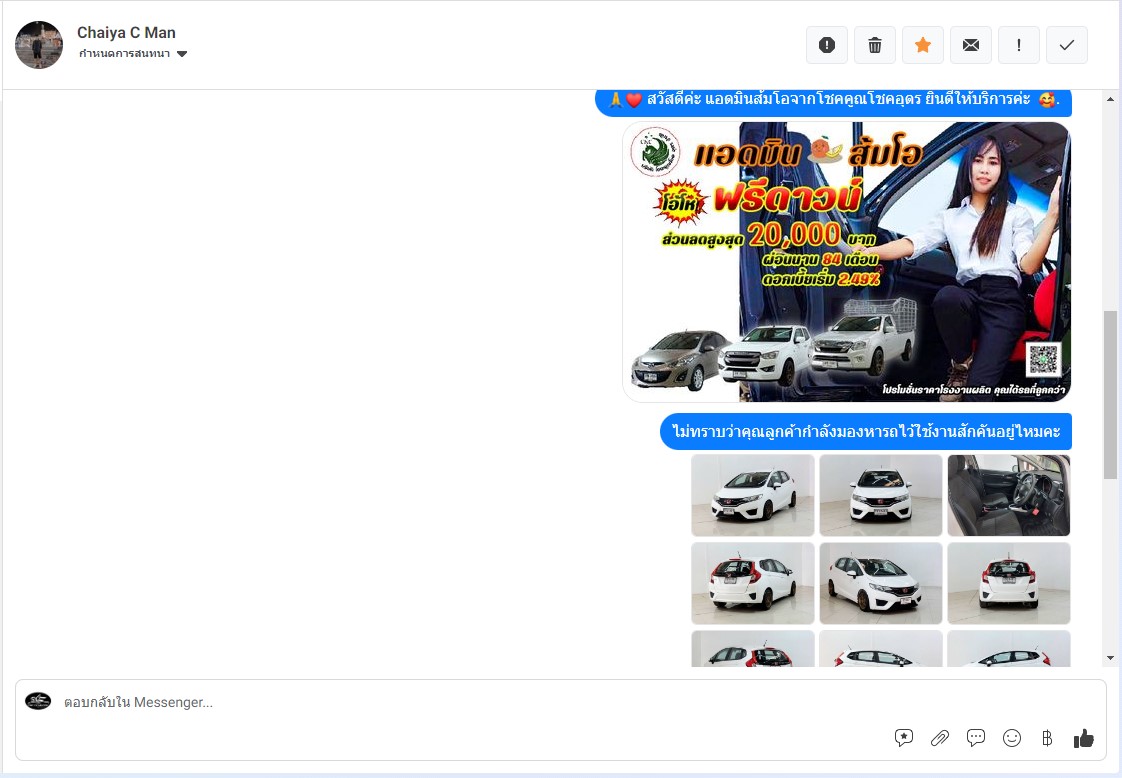Screen dimensions: 1122x778
Task: Open the emoji picker smiley icon
Action: pyautogui.click(x=1012, y=738)
